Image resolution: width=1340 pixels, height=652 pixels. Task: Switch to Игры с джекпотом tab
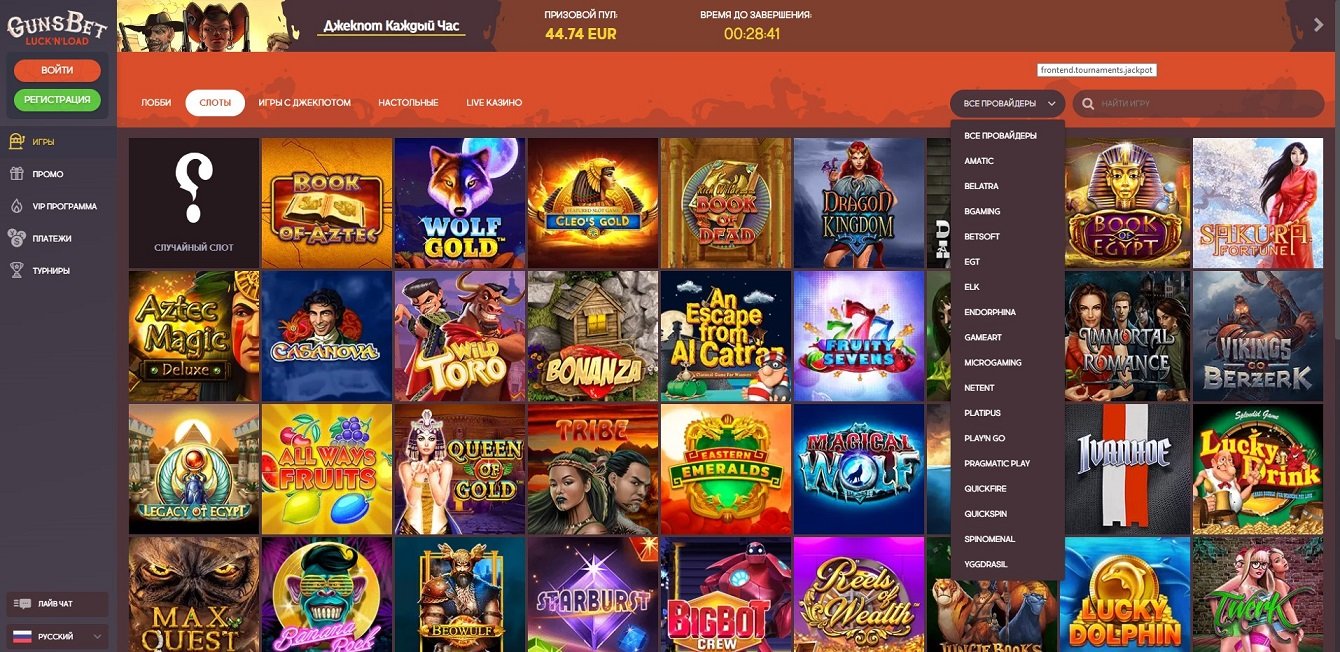[x=304, y=103]
